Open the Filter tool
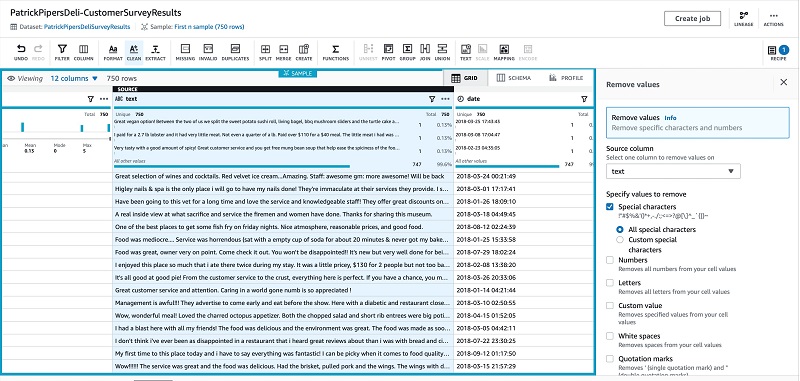The width and height of the screenshot is (800, 381). [62, 52]
